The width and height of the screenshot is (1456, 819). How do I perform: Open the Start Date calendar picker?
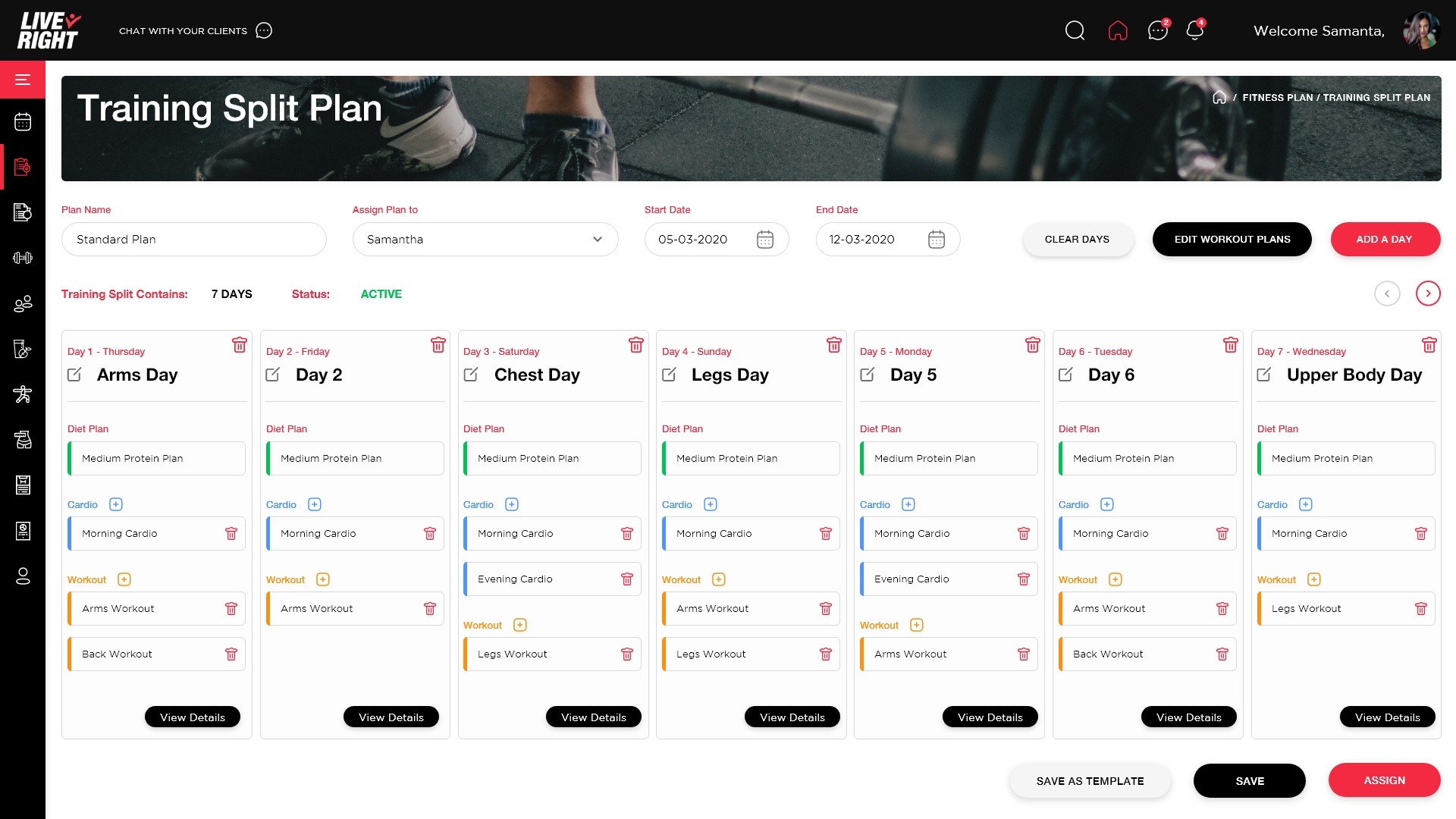point(765,239)
